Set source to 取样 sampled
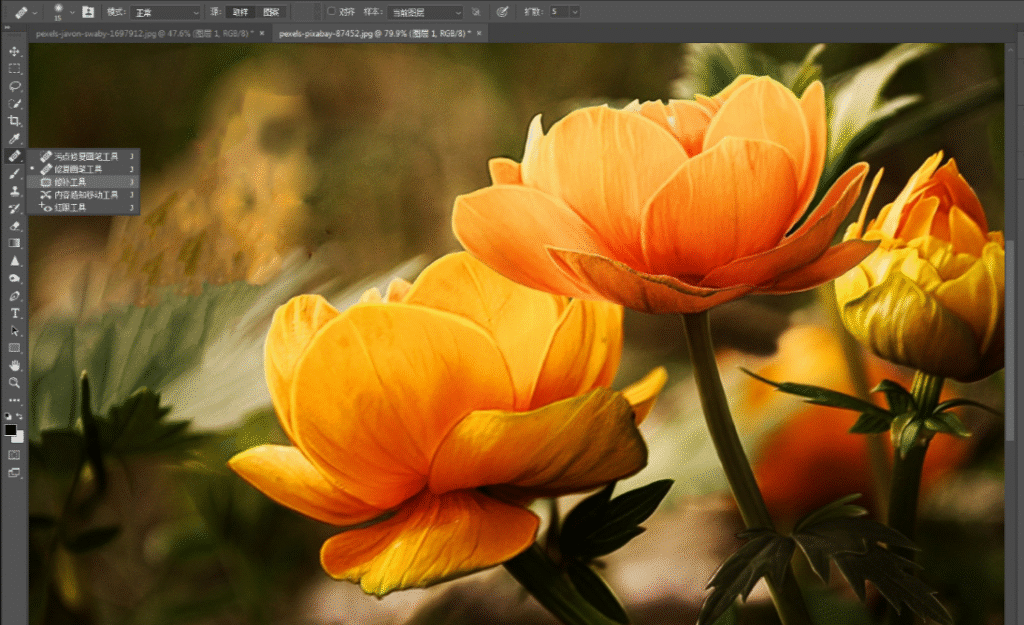Viewport: 1024px width, 625px height. tap(240, 12)
